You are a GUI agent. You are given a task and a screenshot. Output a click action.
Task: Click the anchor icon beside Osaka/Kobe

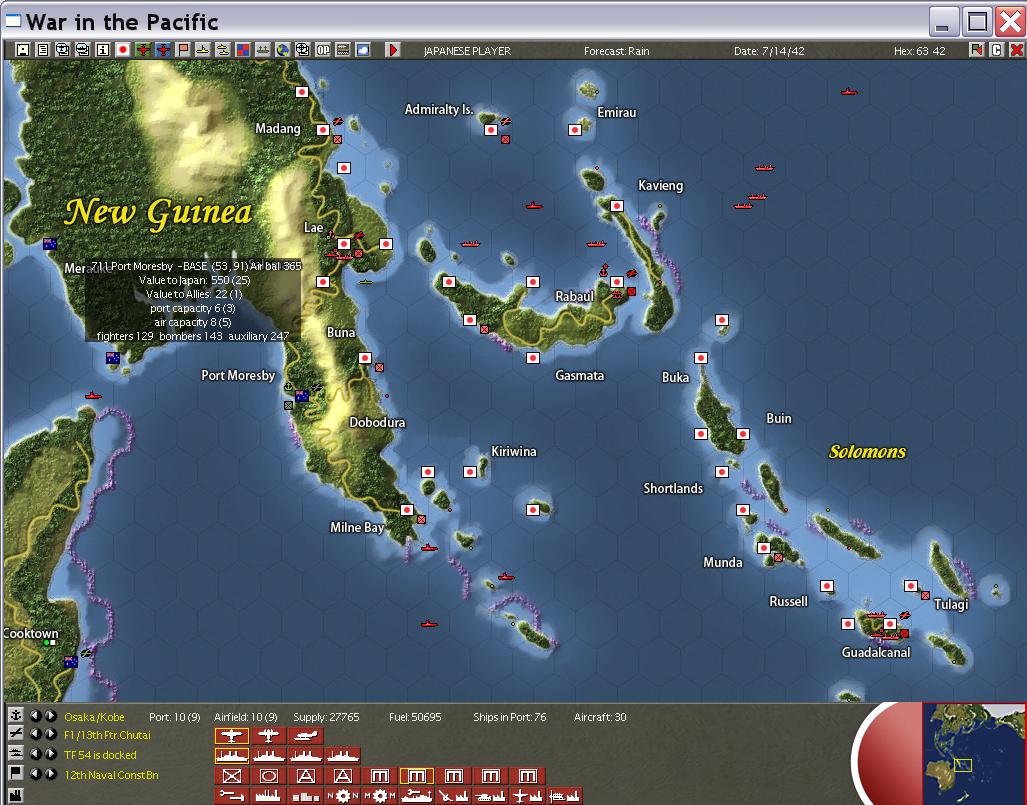pos(15,715)
